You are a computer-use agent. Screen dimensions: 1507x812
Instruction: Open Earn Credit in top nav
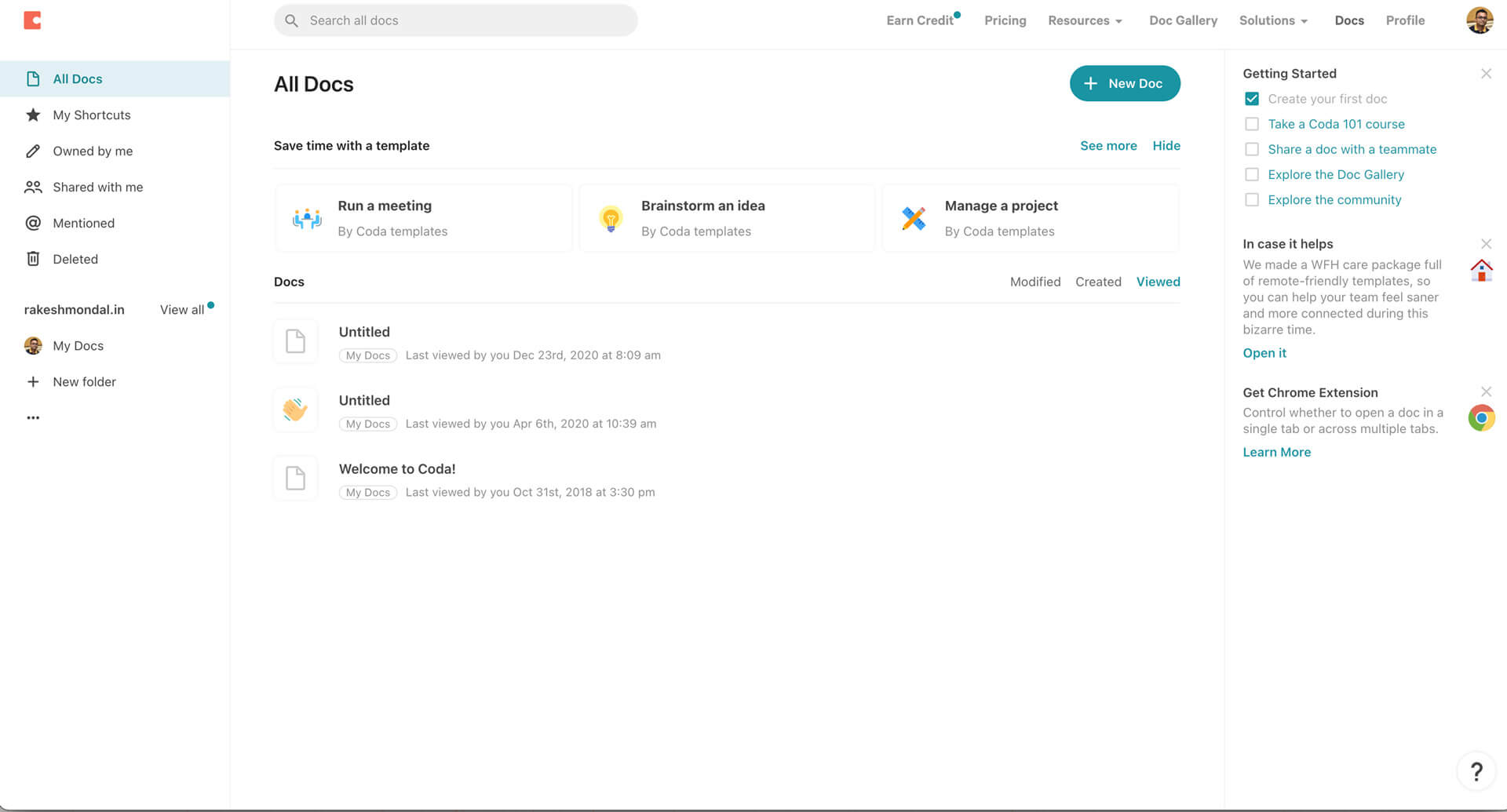point(920,20)
